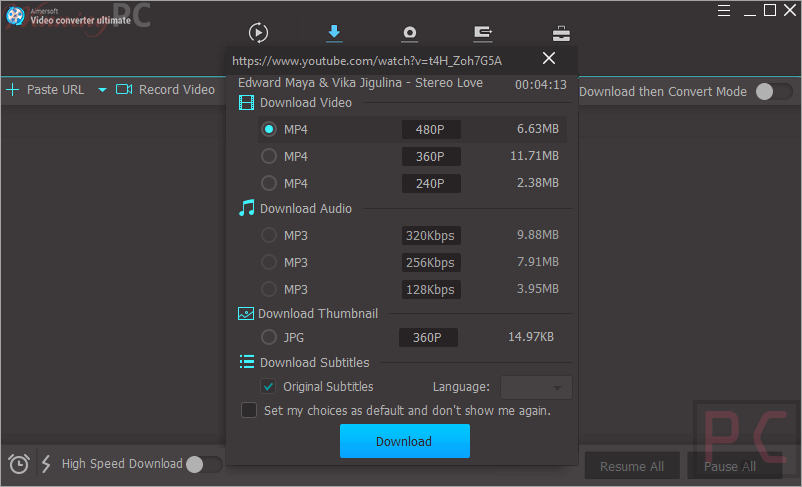Click the YouTube URL text in dialog header
Screen dimensions: 802x487
pos(367,61)
